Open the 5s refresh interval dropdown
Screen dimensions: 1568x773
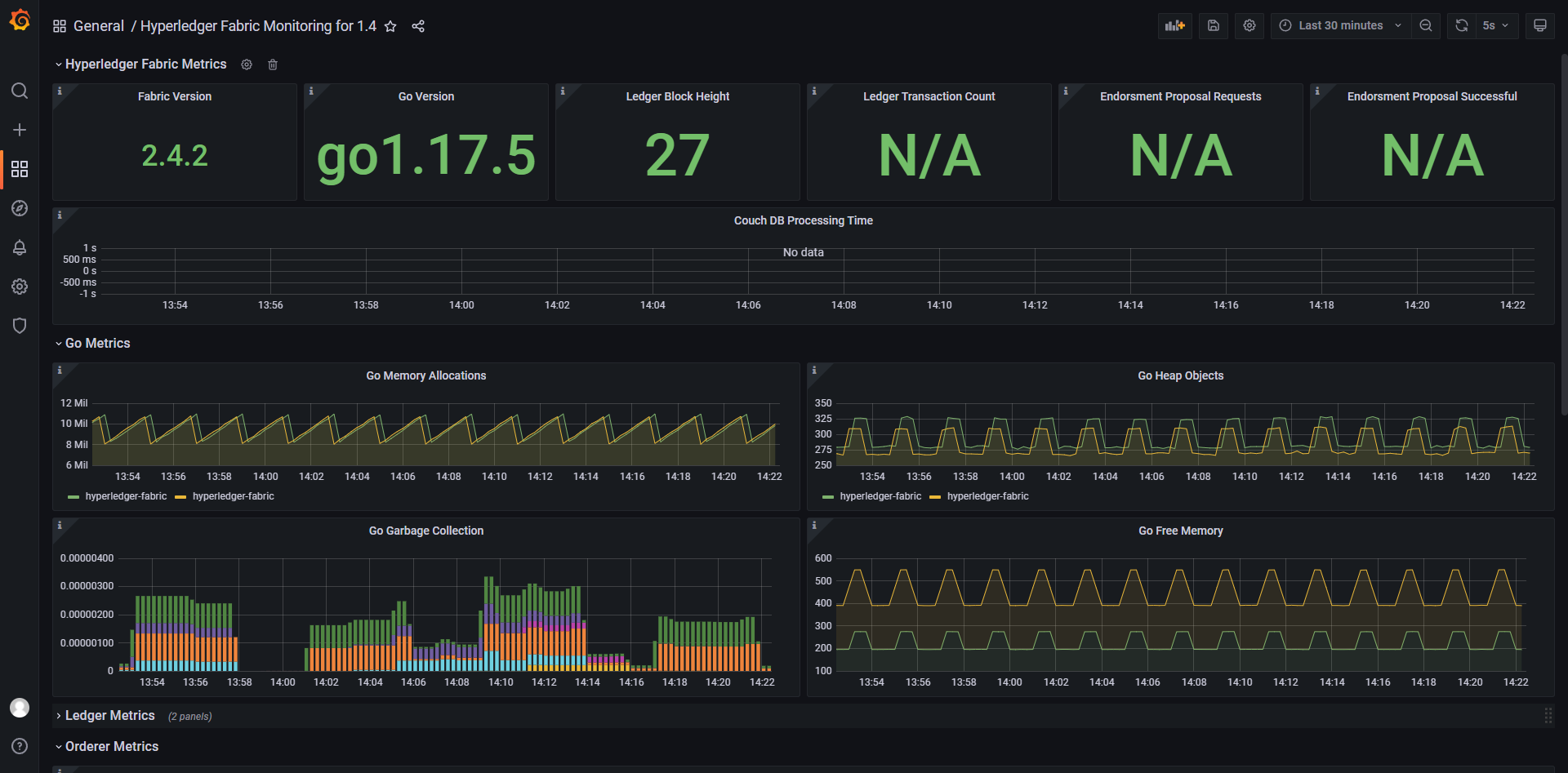pos(1497,25)
